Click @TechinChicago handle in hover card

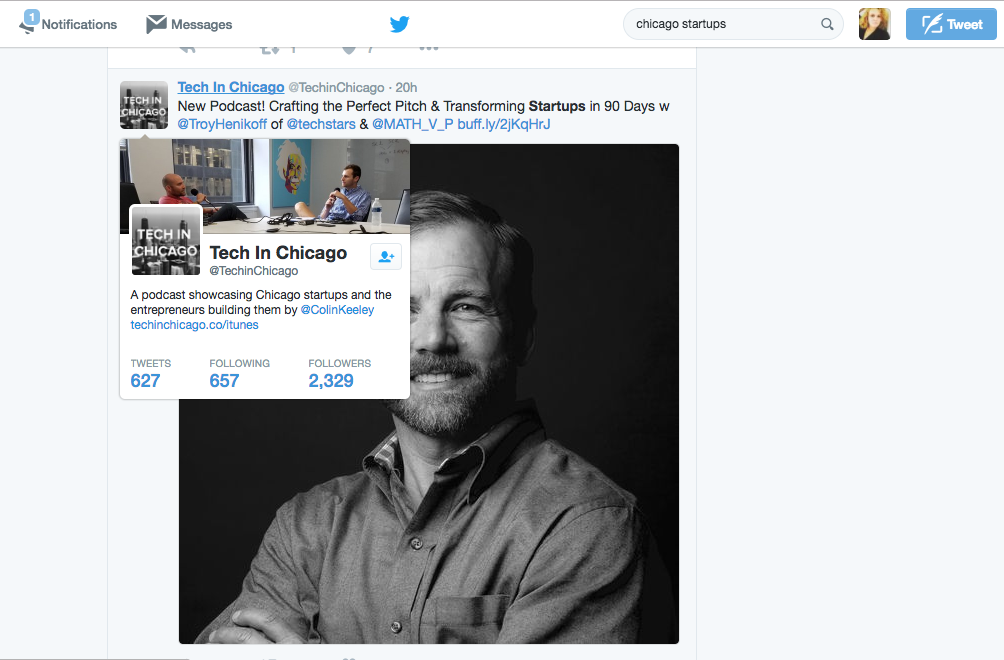tap(254, 271)
